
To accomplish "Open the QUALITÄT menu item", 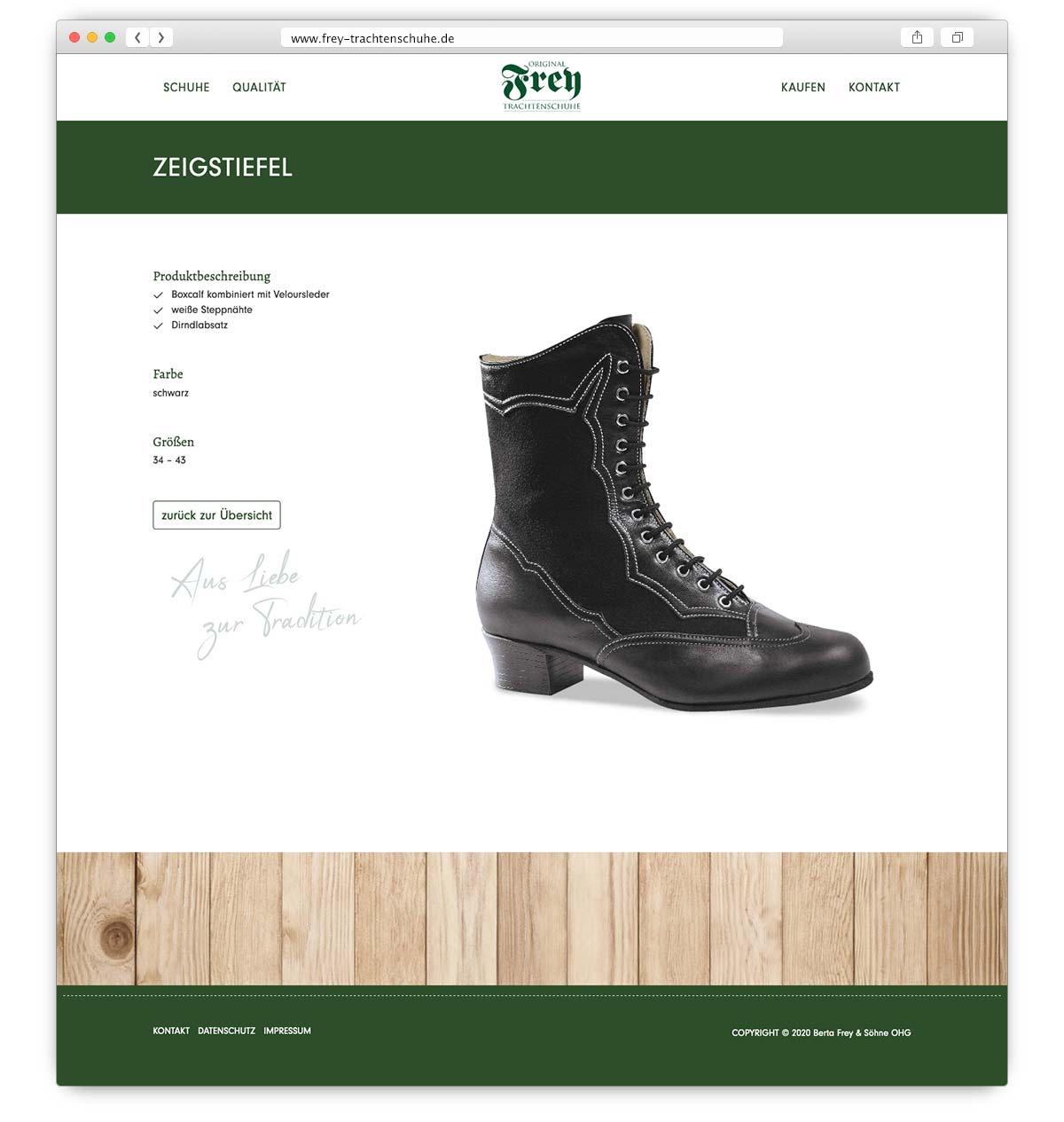I will (259, 87).
